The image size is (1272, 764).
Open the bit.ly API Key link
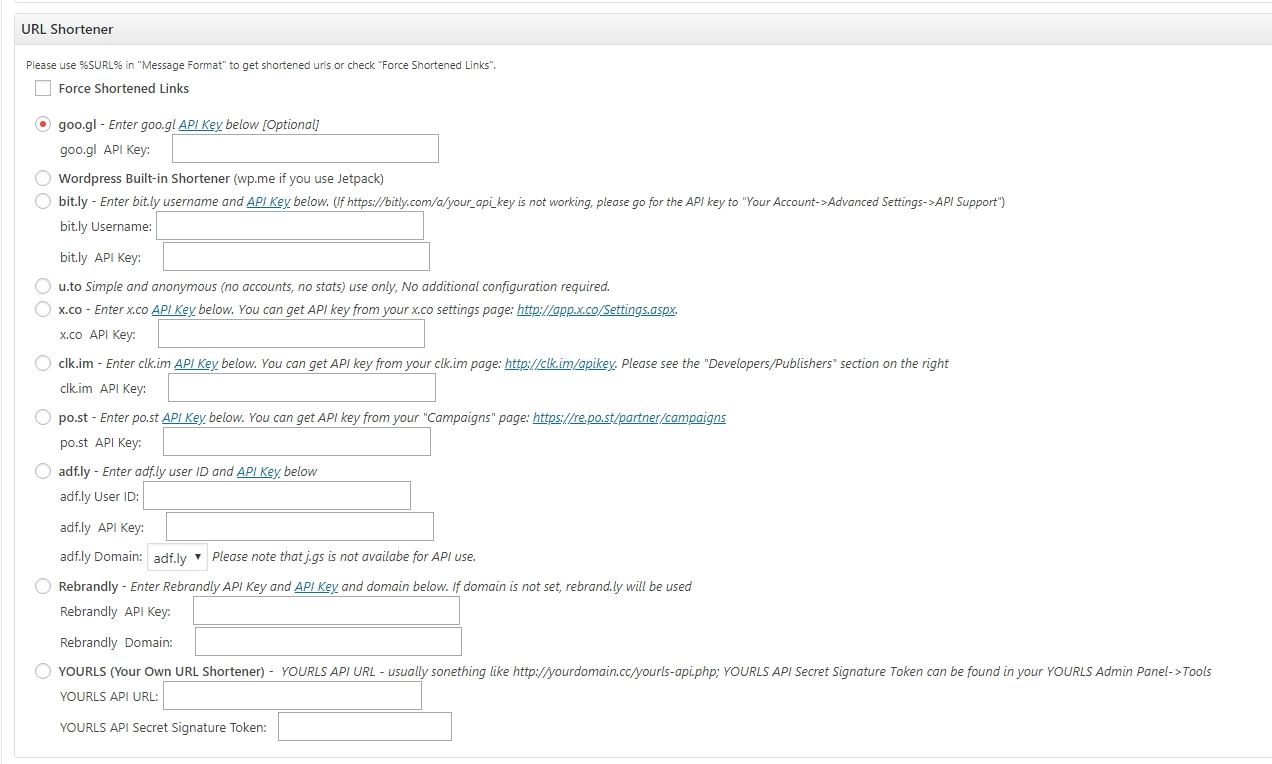(268, 201)
